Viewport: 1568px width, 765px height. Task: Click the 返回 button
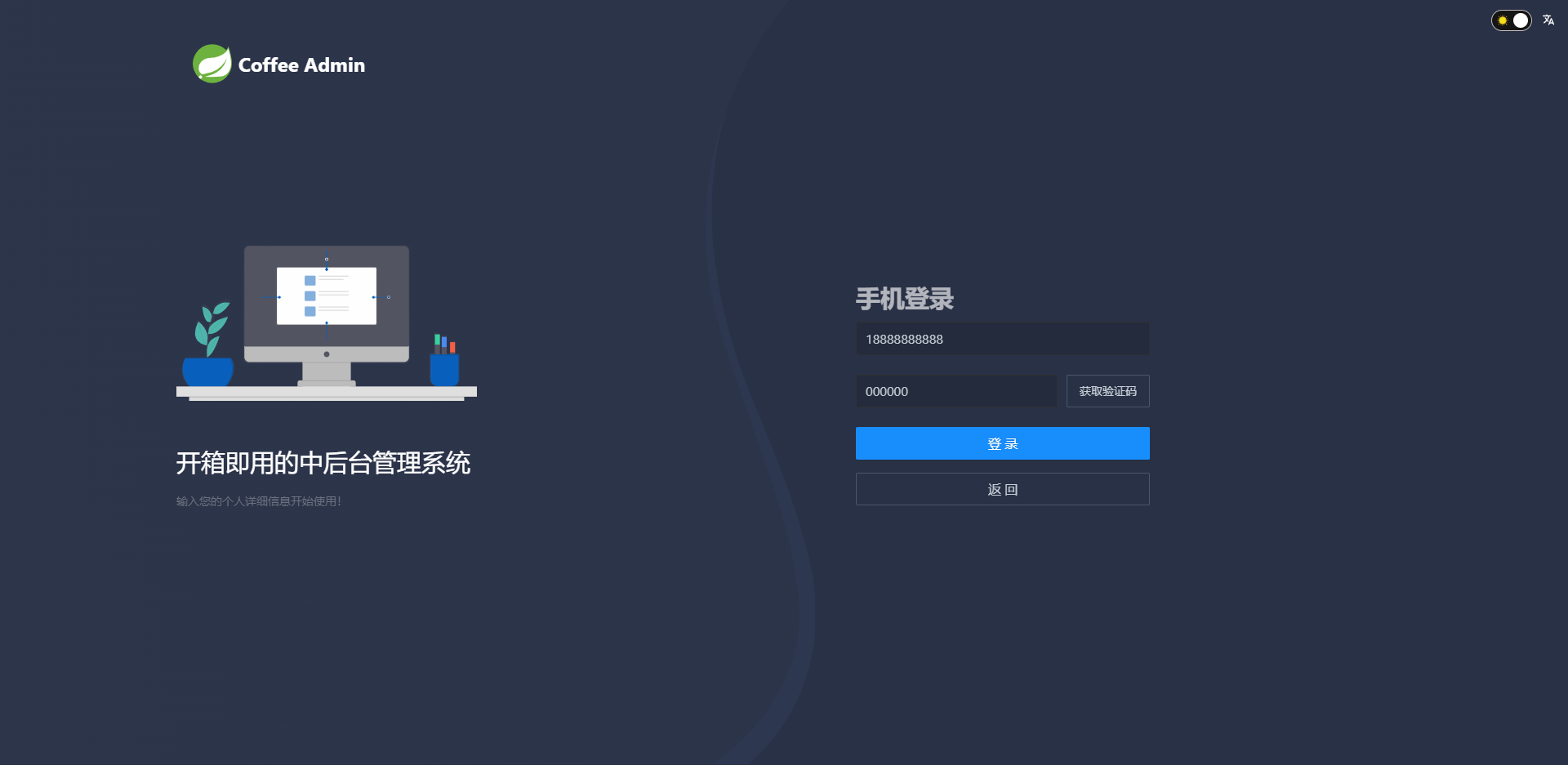[x=1003, y=489]
